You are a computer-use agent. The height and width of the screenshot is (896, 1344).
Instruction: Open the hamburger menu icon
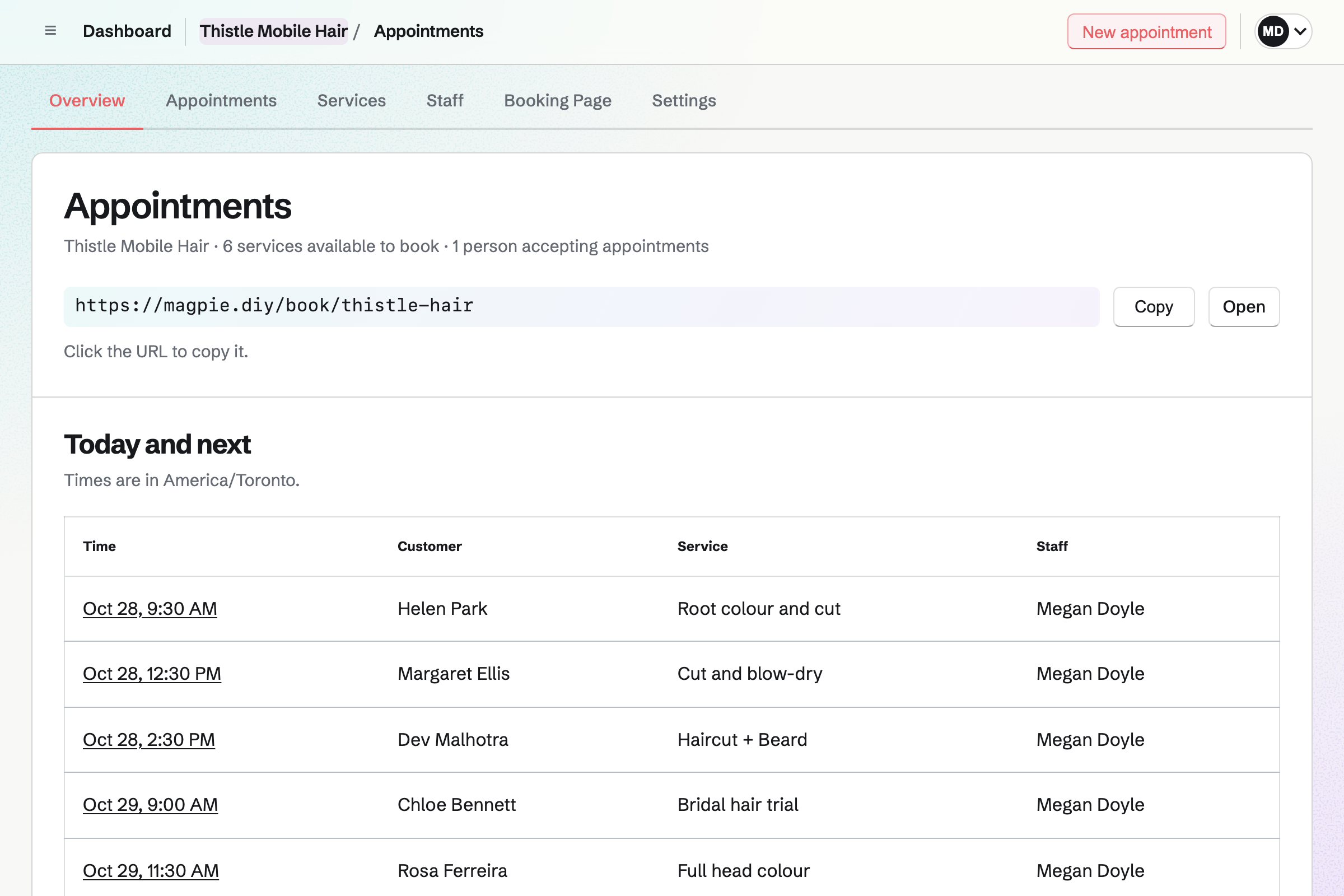point(50,31)
